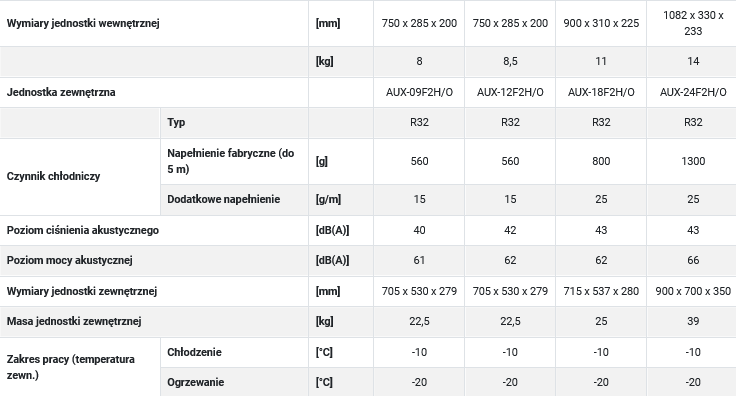The image size is (736, 396).
Task: Select the AUX-12F2H/O model cell
Action: pyautogui.click(x=510, y=92)
